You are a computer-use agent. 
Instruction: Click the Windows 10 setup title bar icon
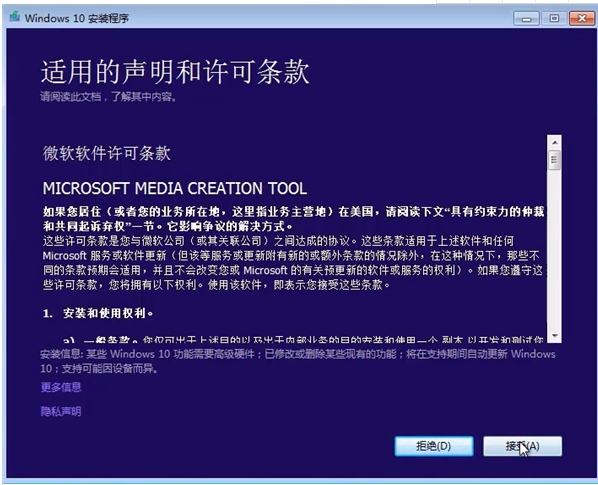pyautogui.click(x=14, y=17)
